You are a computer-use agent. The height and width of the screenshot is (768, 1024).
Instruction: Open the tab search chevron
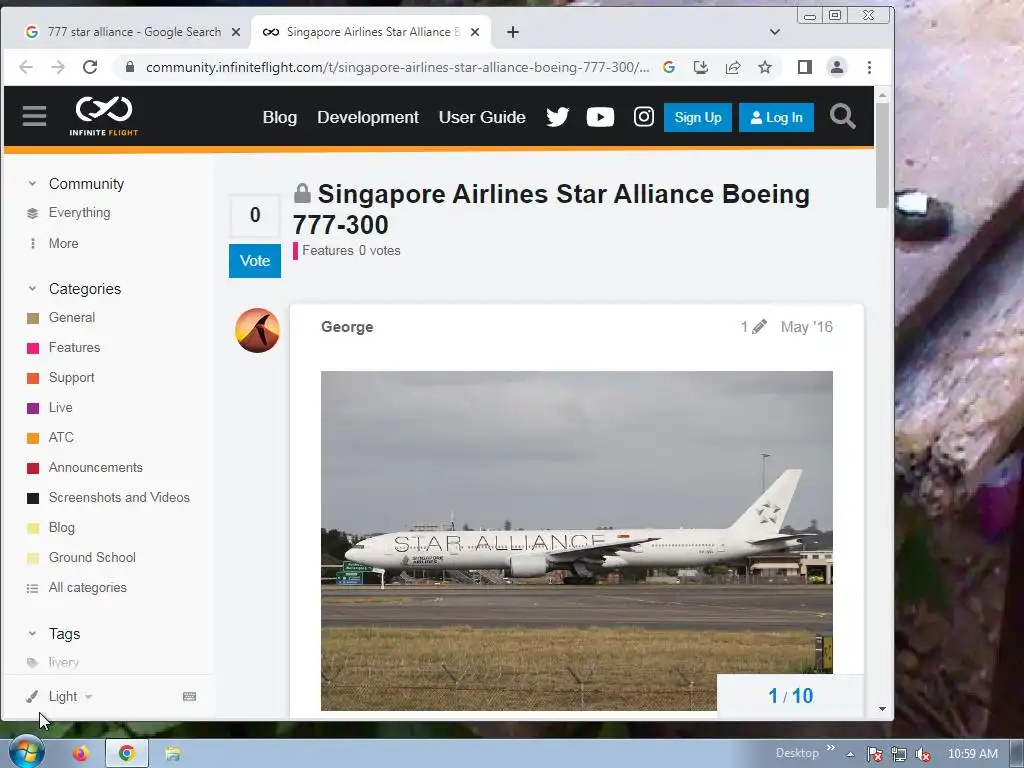[x=775, y=32]
